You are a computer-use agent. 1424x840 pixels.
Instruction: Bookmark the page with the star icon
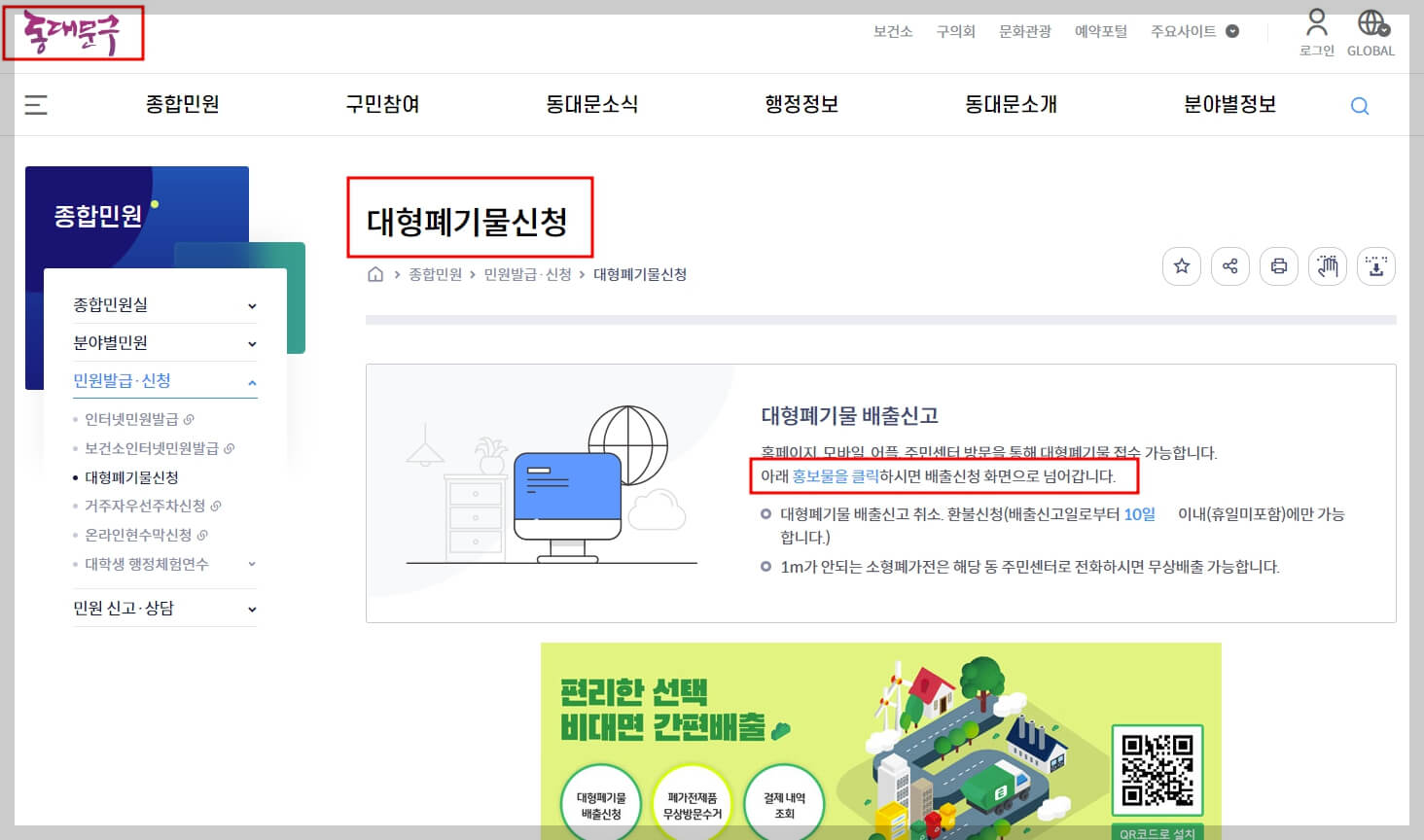(1181, 265)
